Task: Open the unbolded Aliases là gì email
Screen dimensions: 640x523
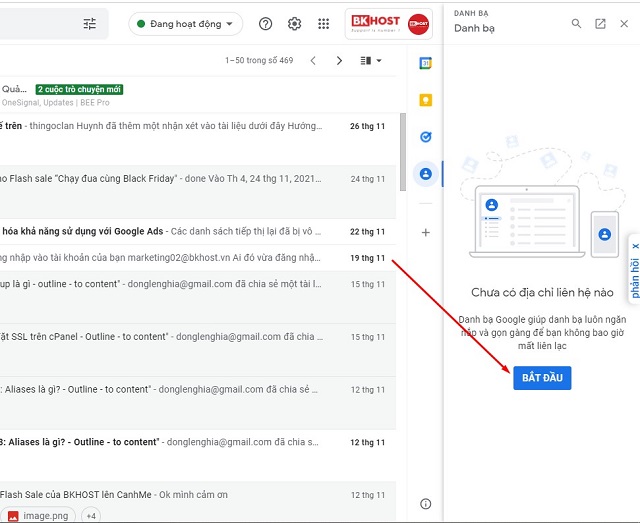Action: [198, 403]
